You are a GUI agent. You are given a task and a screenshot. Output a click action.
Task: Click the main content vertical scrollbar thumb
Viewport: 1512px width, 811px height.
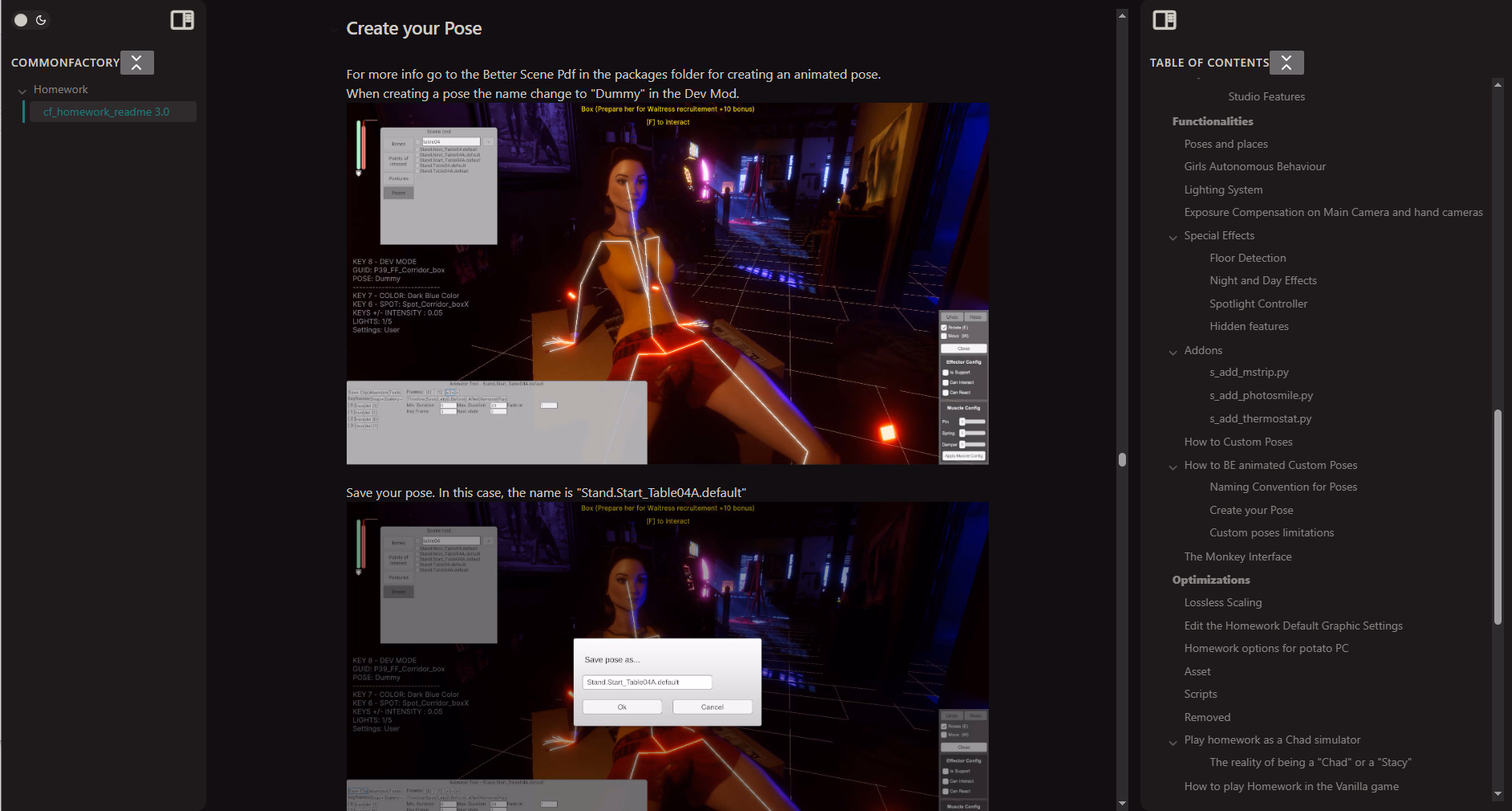coord(1122,459)
